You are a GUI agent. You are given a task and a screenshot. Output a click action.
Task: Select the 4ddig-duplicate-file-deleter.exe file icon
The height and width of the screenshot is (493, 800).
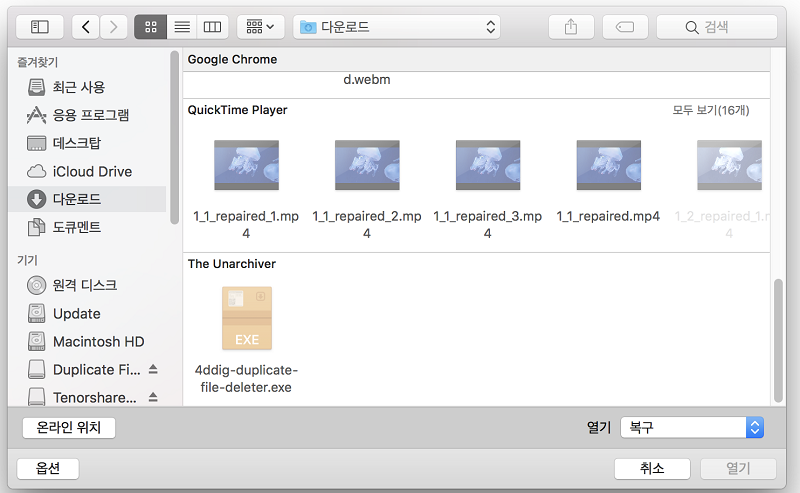[x=246, y=318]
